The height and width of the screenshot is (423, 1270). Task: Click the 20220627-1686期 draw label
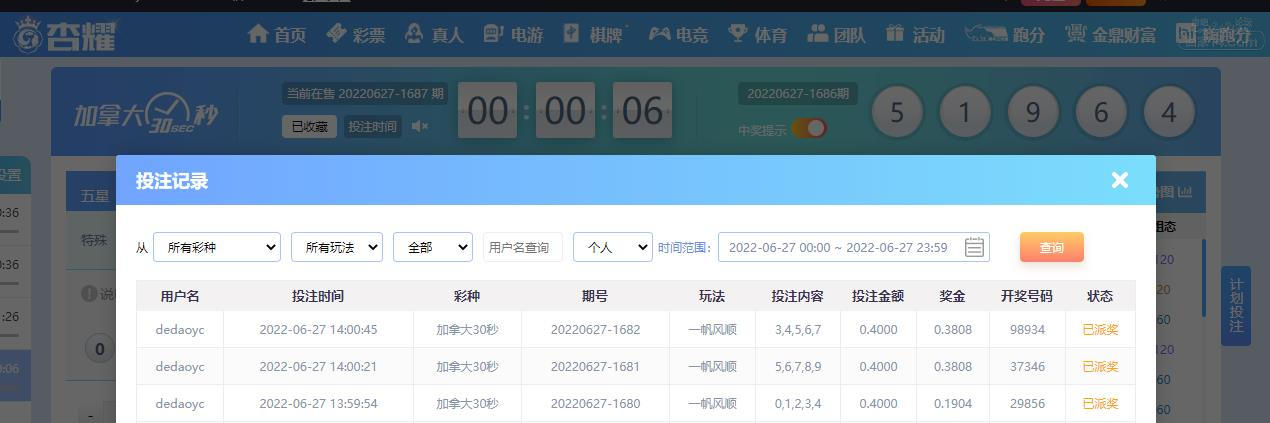pyautogui.click(x=798, y=94)
